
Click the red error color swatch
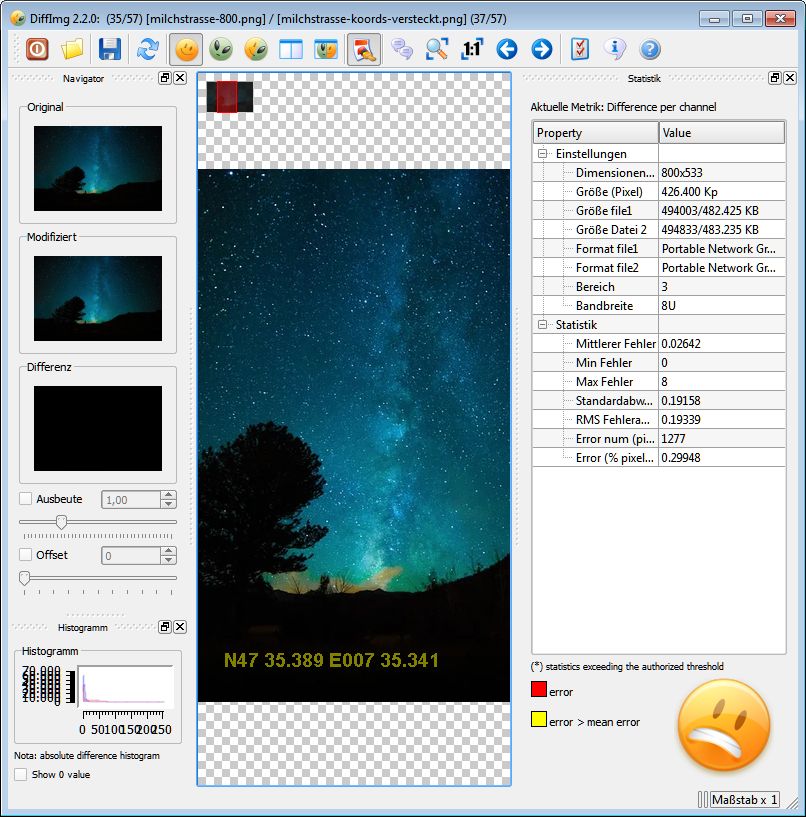539,689
